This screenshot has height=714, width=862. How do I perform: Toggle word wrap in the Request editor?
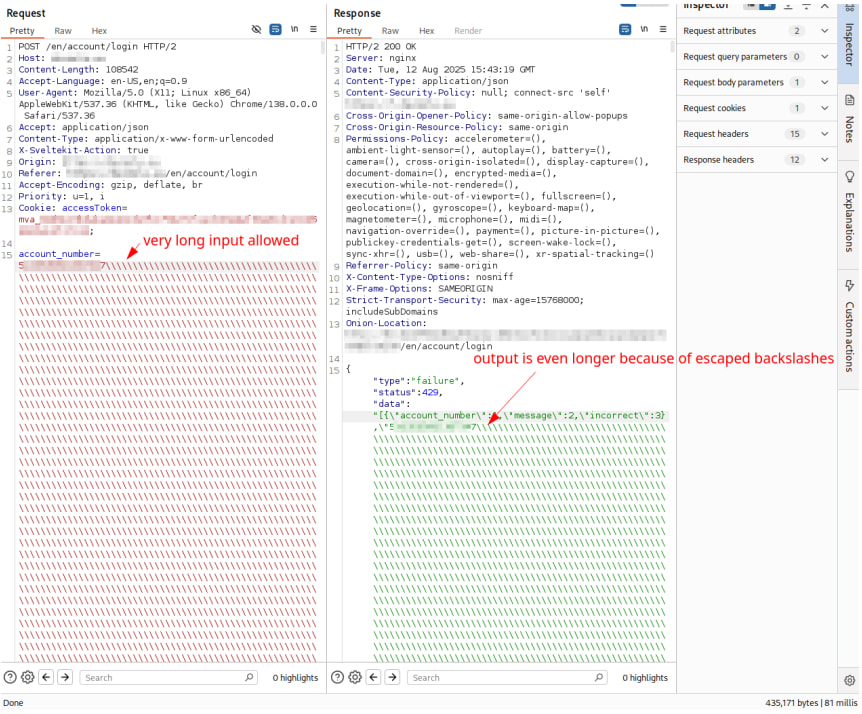coord(275,30)
